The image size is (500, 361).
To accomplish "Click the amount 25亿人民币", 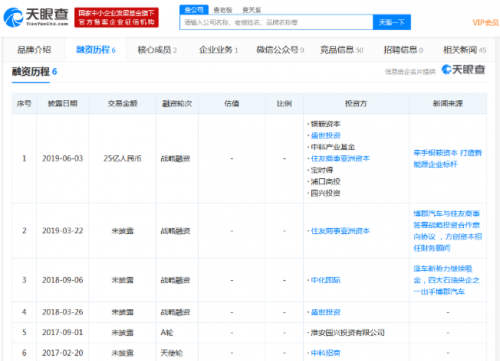I will [122, 158].
